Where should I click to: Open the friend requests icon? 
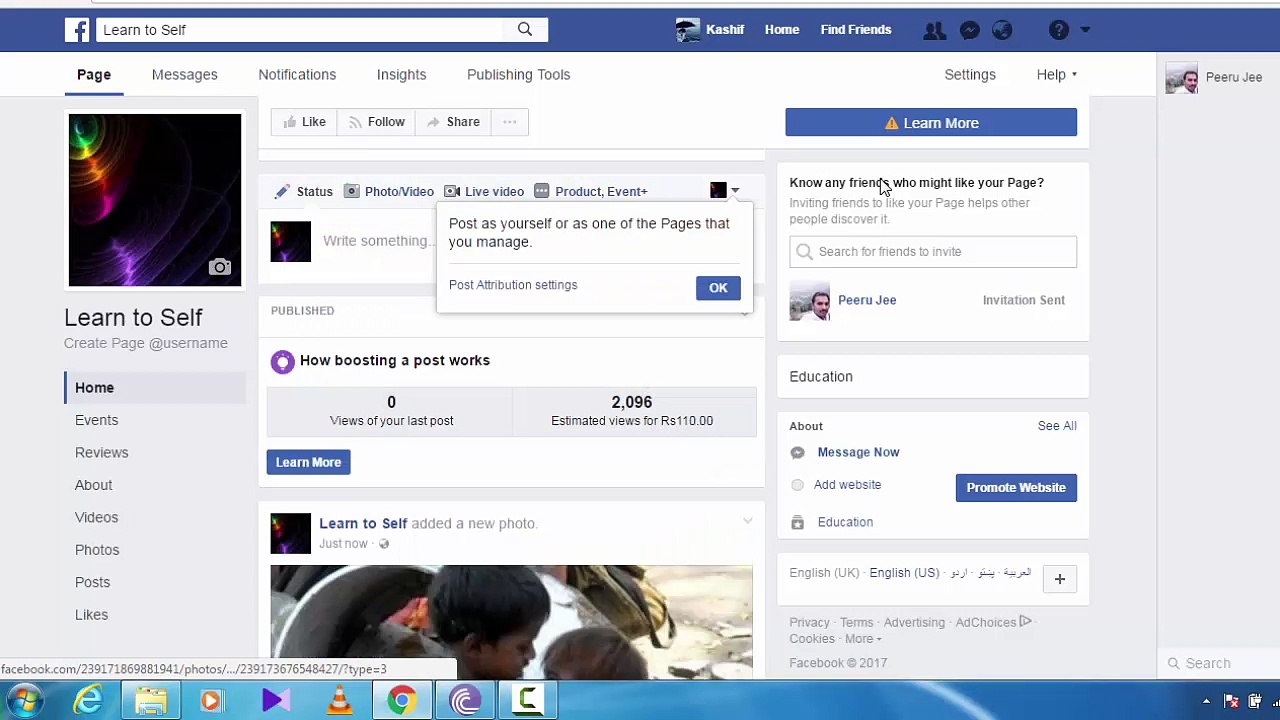[x=934, y=30]
